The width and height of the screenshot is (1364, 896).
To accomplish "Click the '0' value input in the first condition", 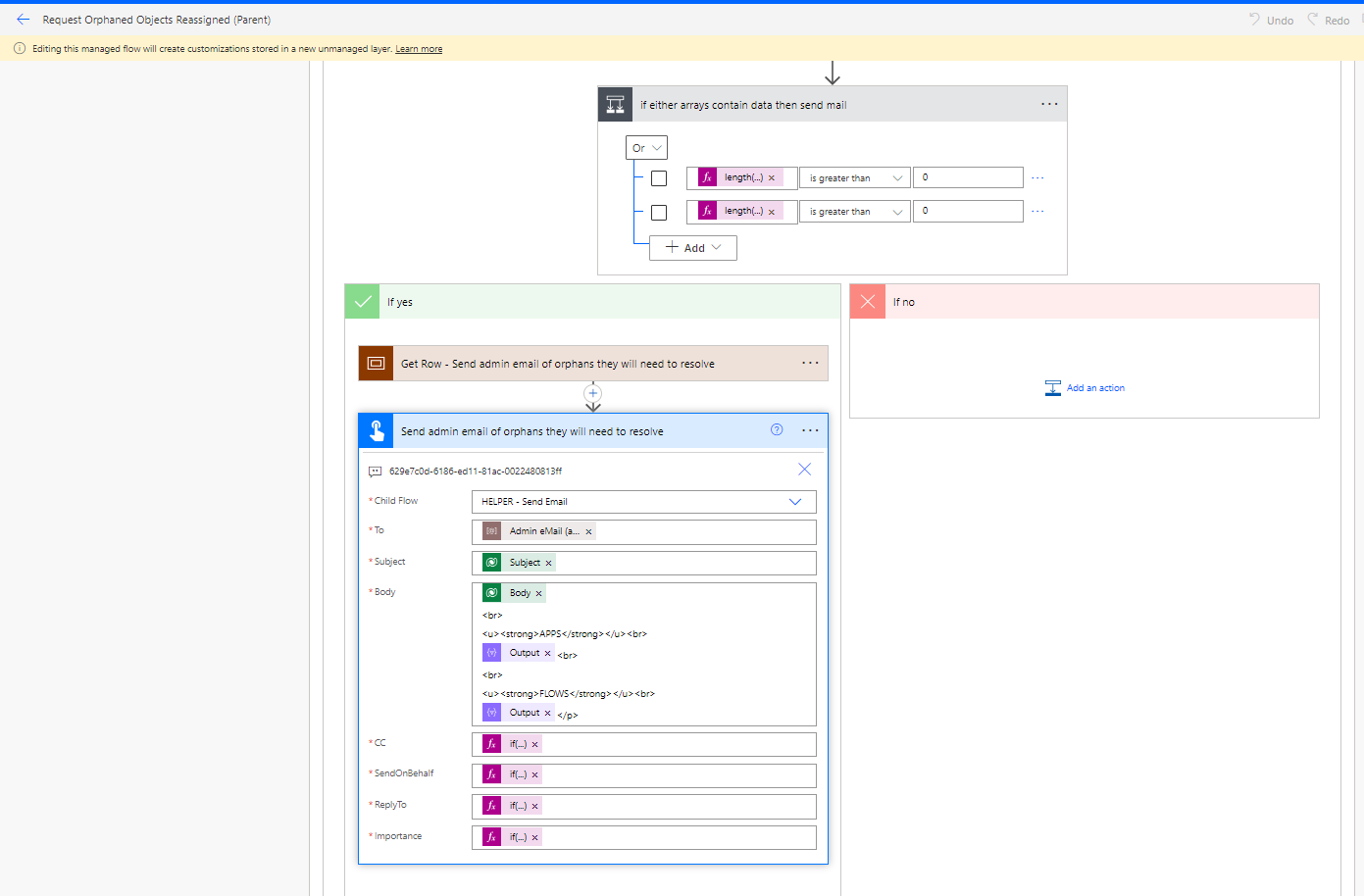I will click(x=968, y=177).
